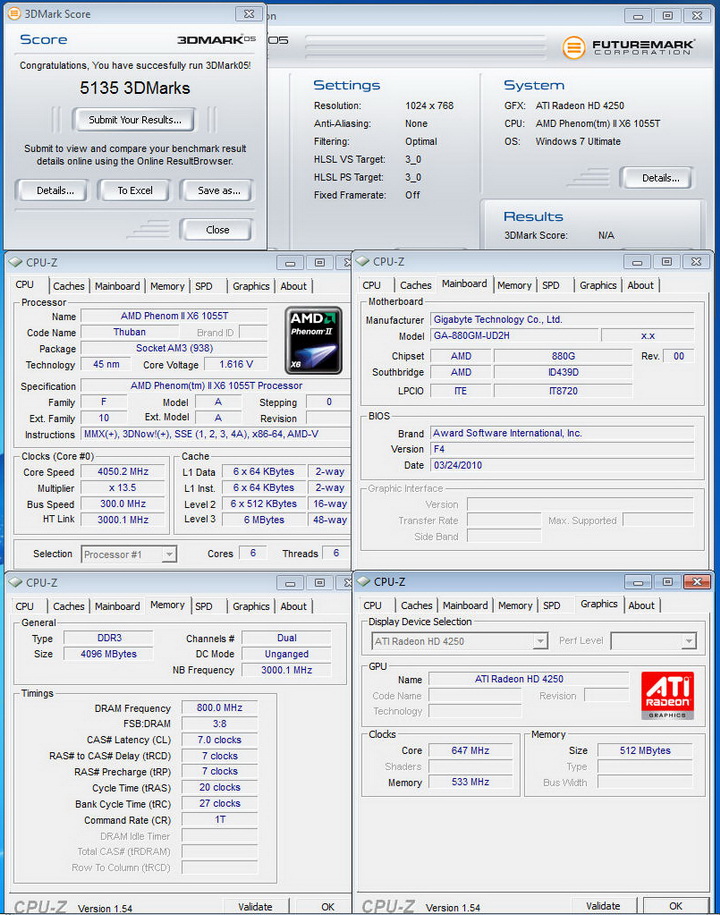Viewport: 720px width, 915px height.
Task: Click the CPU-Z icon in Mainboard window title bar
Action: [362, 261]
